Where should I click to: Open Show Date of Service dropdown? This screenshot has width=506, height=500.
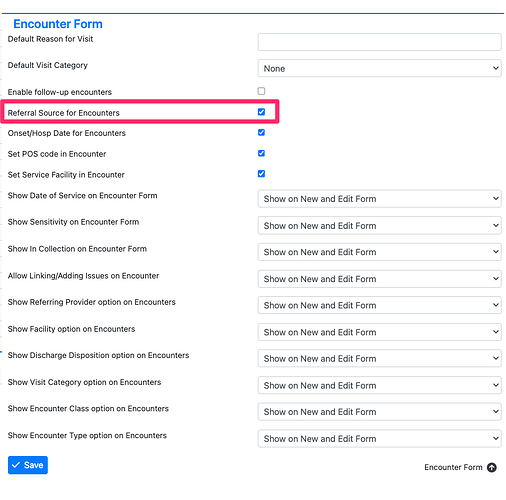(379, 199)
